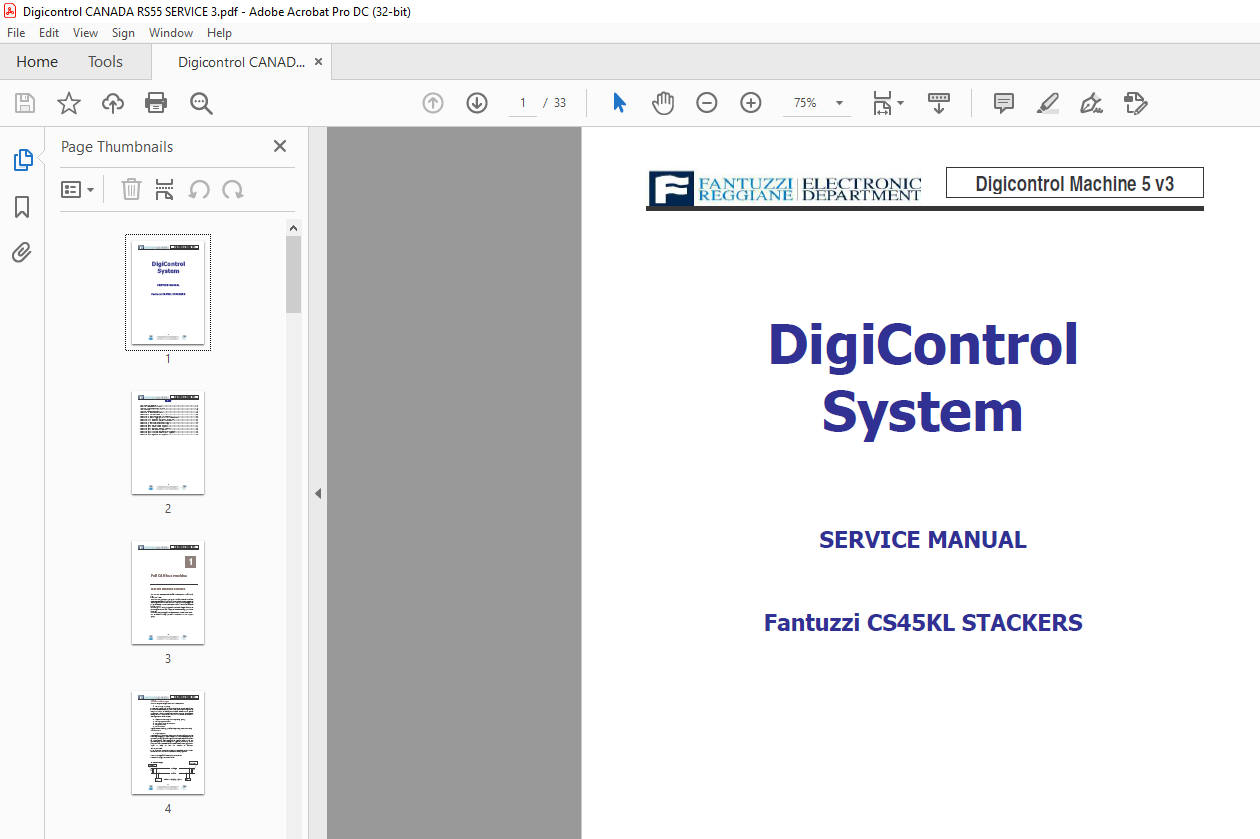
Task: Select the Highlight text tool
Action: 1048,103
